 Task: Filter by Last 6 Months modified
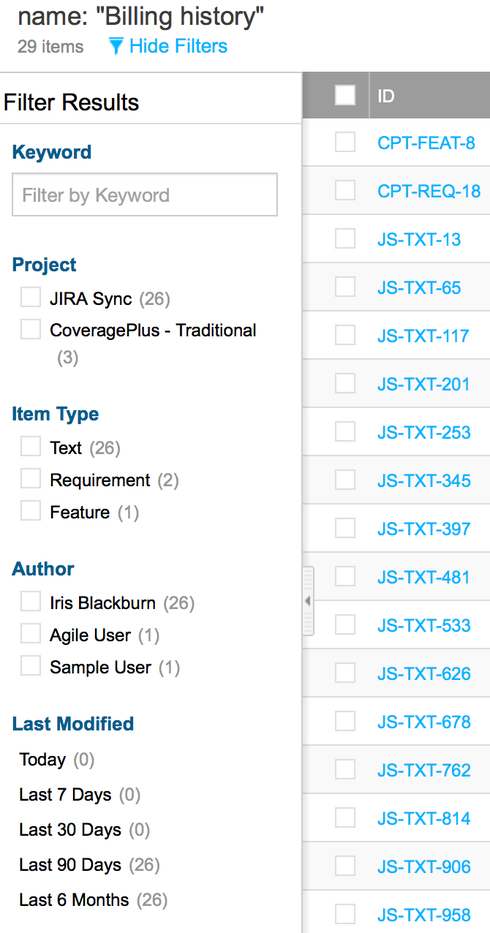[74, 900]
